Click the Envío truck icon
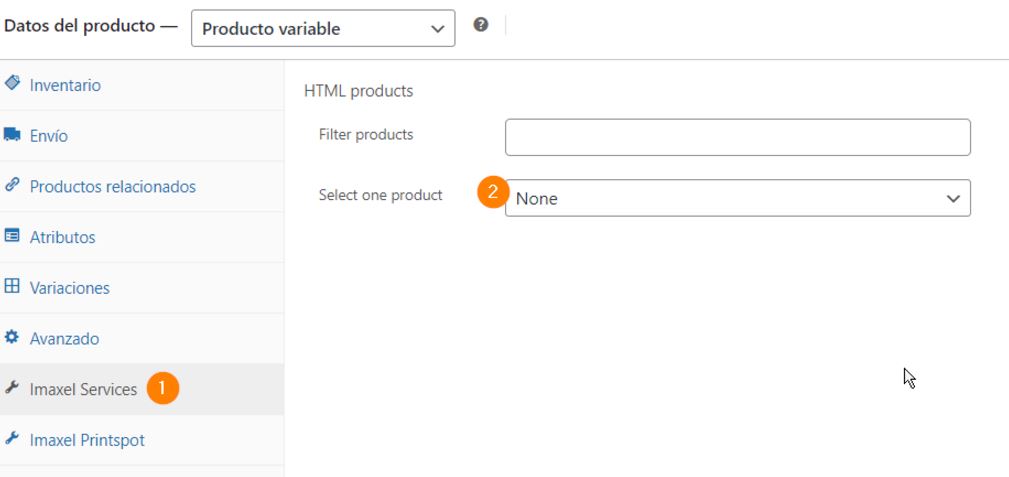Image resolution: width=1009 pixels, height=477 pixels. 12,135
